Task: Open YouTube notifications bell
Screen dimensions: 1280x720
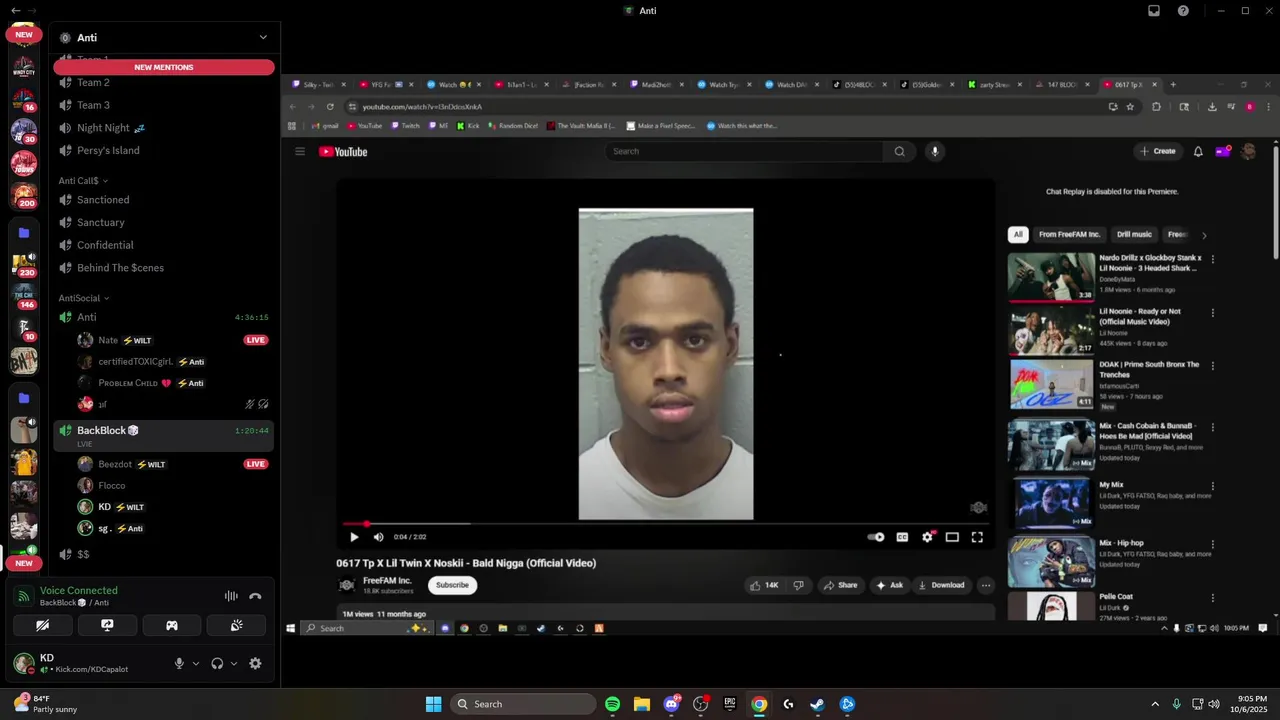Action: click(x=1198, y=151)
